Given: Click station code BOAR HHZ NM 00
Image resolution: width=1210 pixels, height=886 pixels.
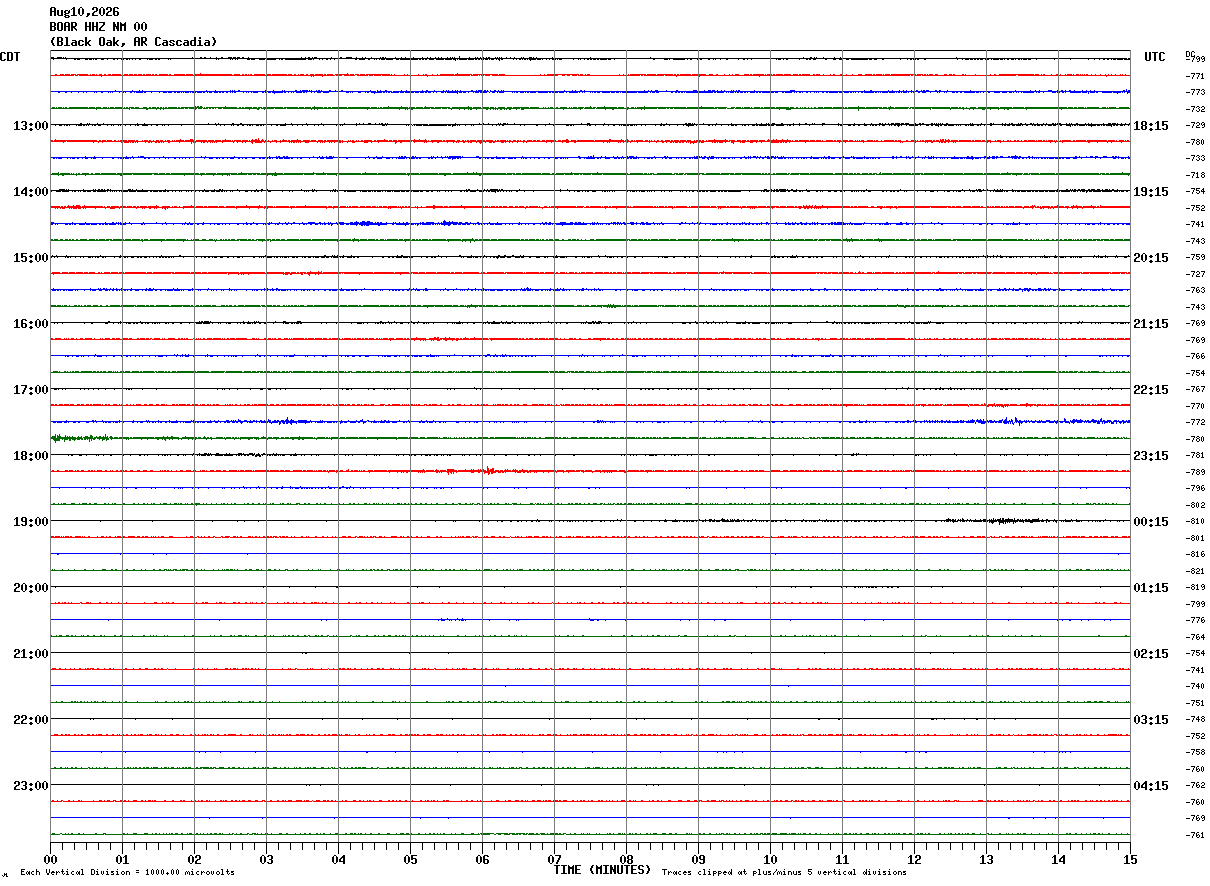Looking at the screenshot, I should (x=98, y=27).
